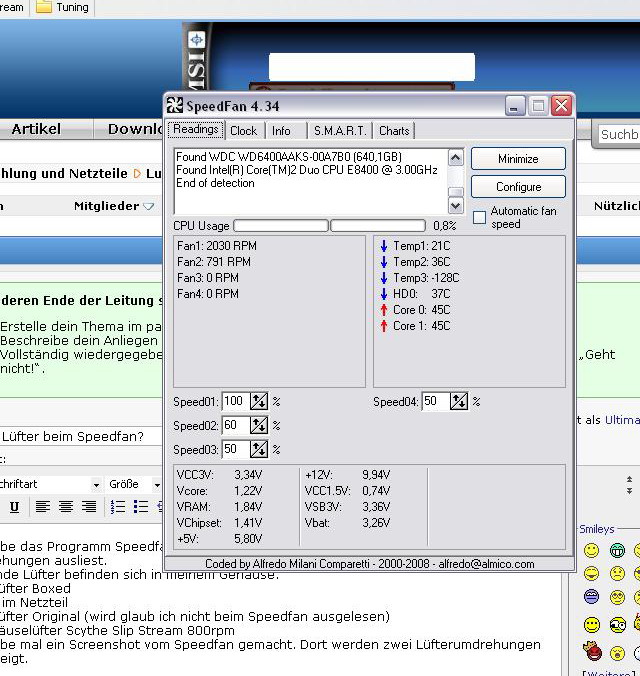Open Mitglieder dropdown in forum navigation
The image size is (640, 676).
[x=114, y=206]
